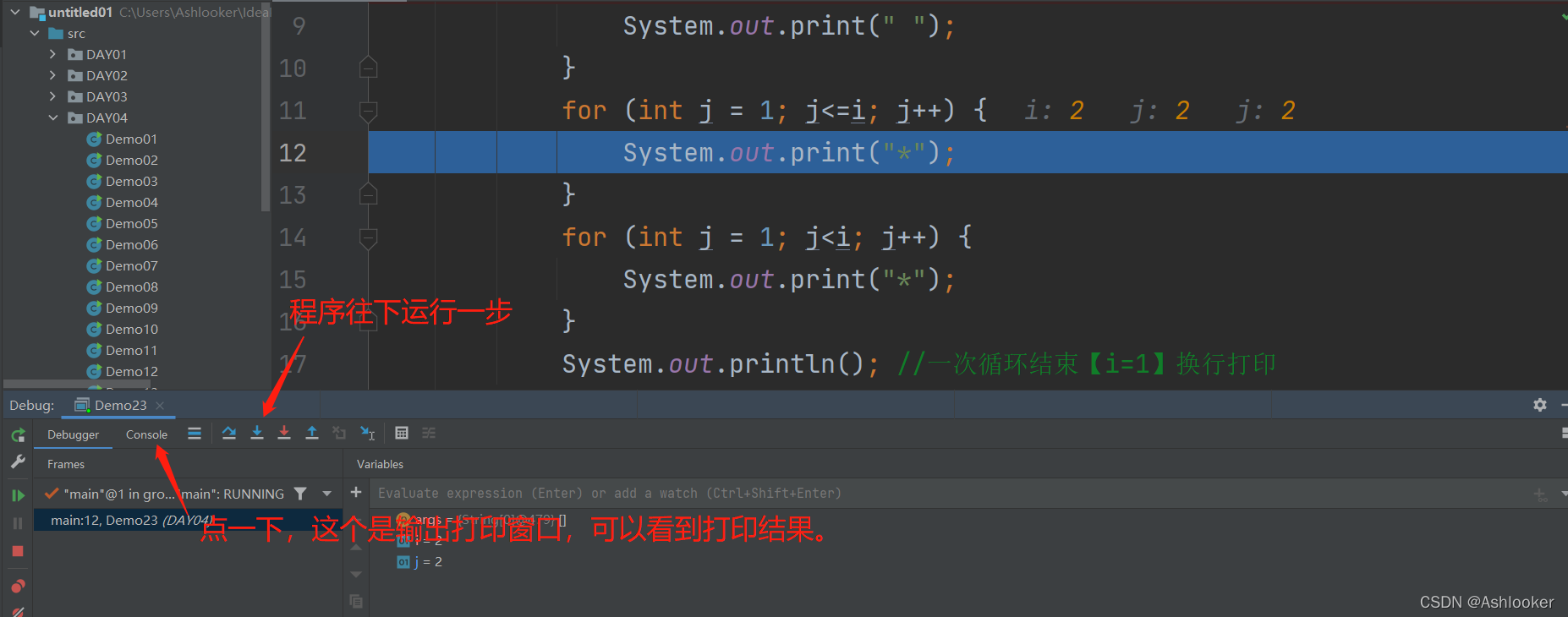Expand the DAY03 folder

pyautogui.click(x=53, y=96)
